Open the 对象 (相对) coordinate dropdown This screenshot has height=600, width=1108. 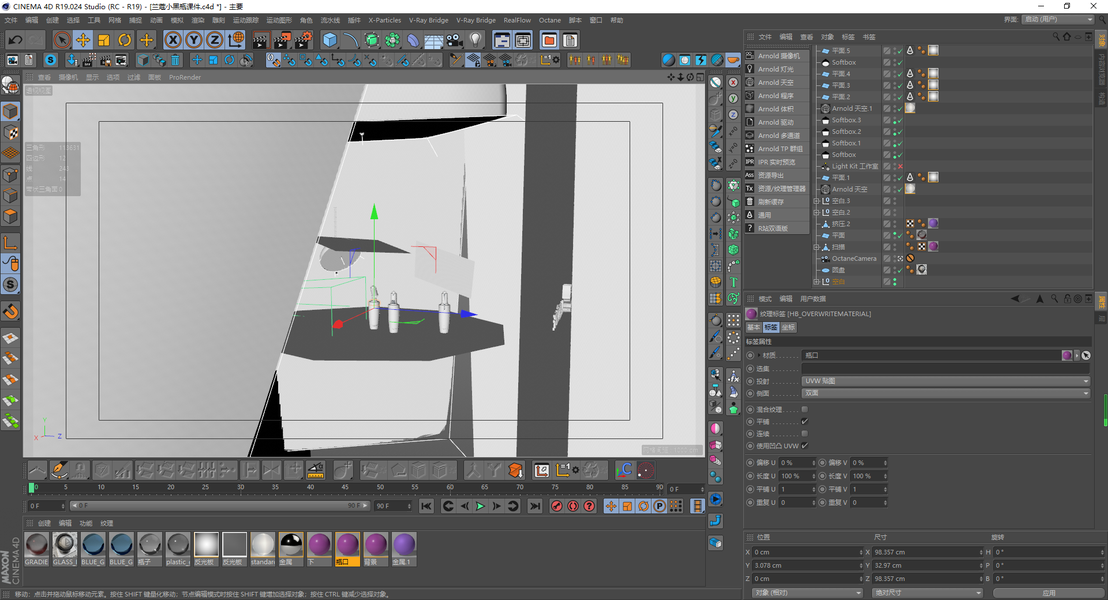coord(807,593)
